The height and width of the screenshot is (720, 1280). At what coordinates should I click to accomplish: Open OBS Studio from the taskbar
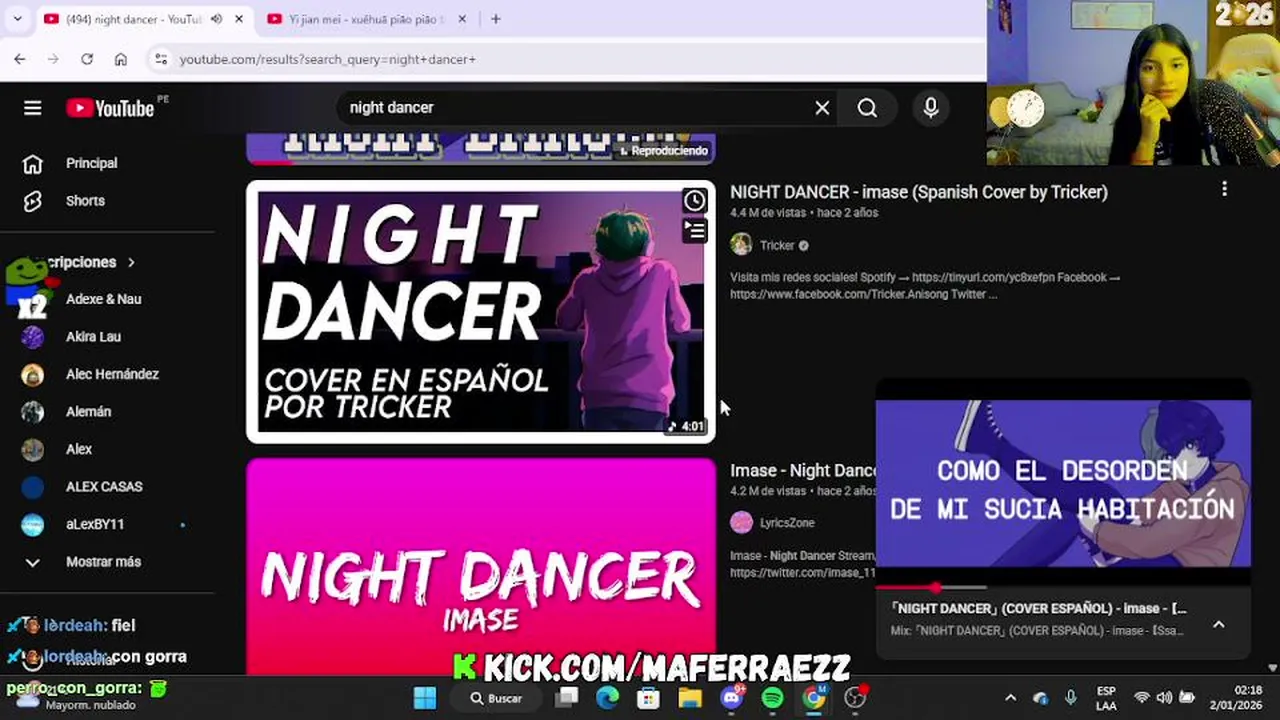click(855, 698)
